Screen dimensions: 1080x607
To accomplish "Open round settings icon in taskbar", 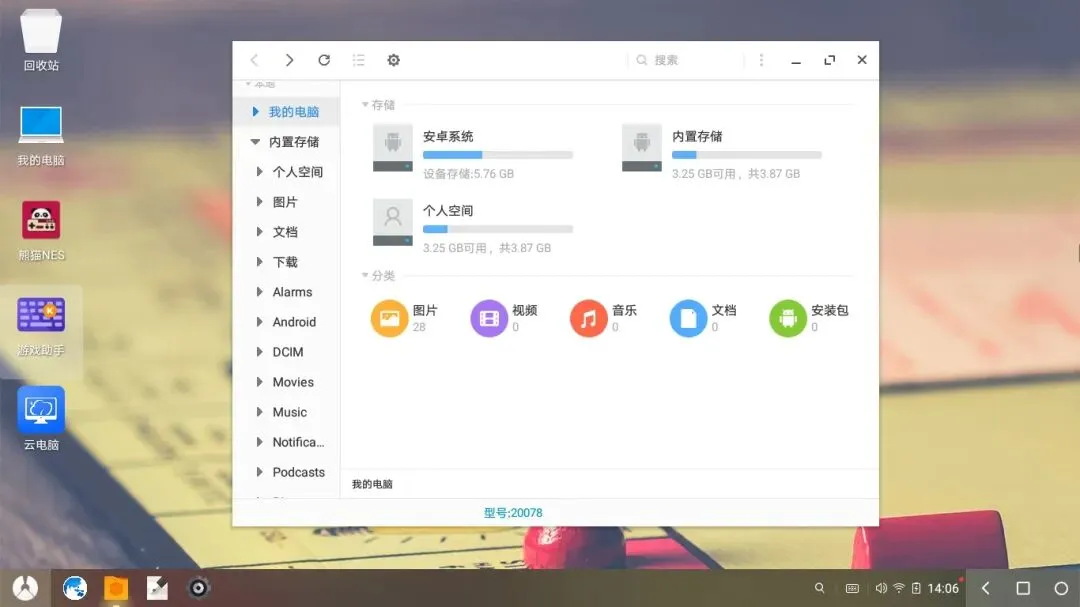I will pyautogui.click(x=198, y=588).
